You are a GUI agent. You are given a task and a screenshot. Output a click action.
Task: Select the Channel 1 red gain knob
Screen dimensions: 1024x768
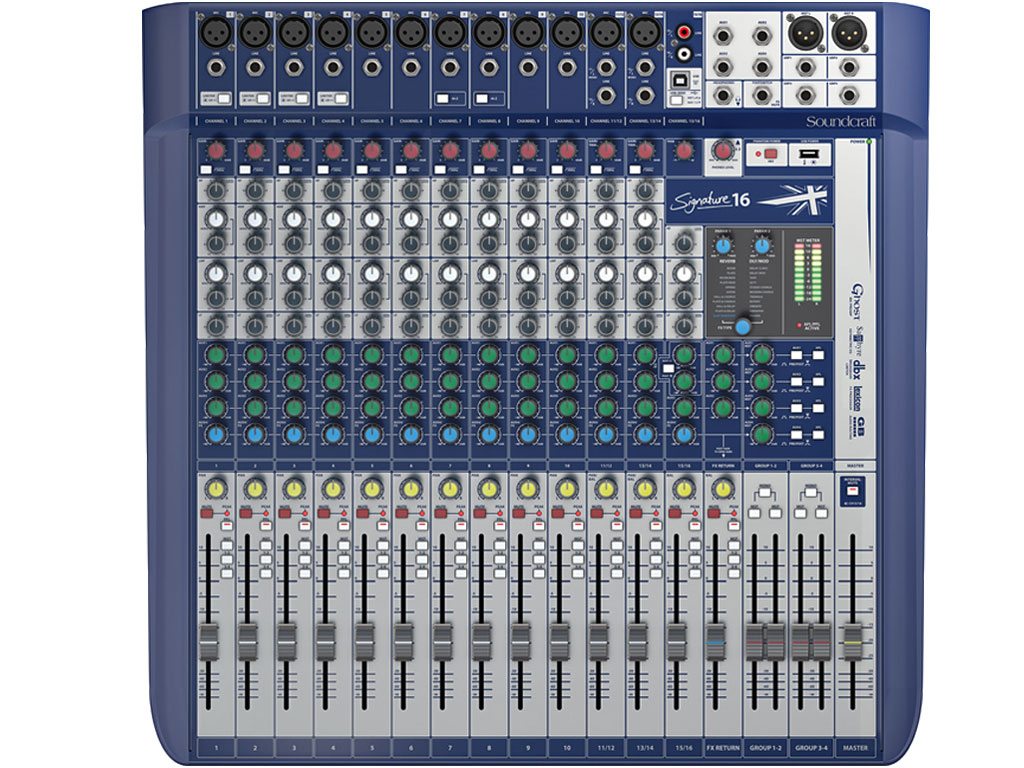215,151
